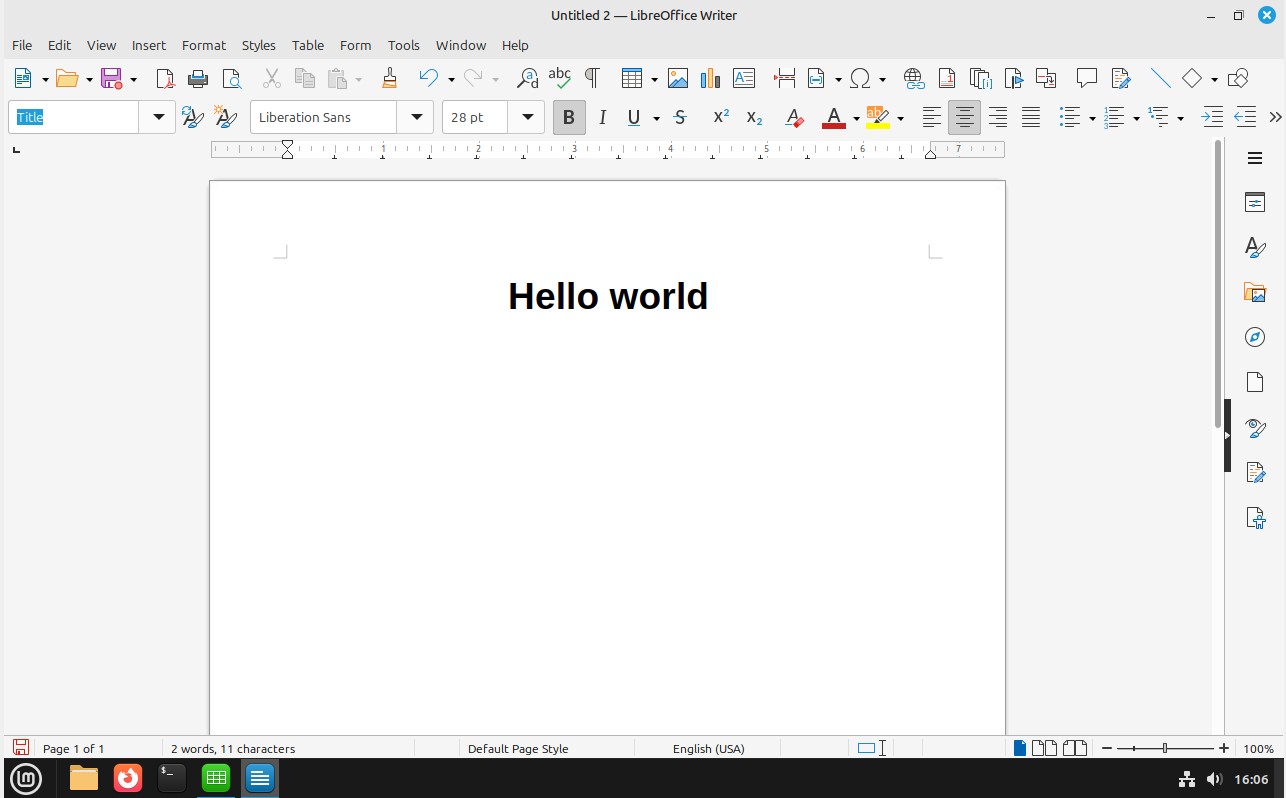Image resolution: width=1286 pixels, height=798 pixels.
Task: Click the Hello world title text
Action: pyautogui.click(x=608, y=296)
